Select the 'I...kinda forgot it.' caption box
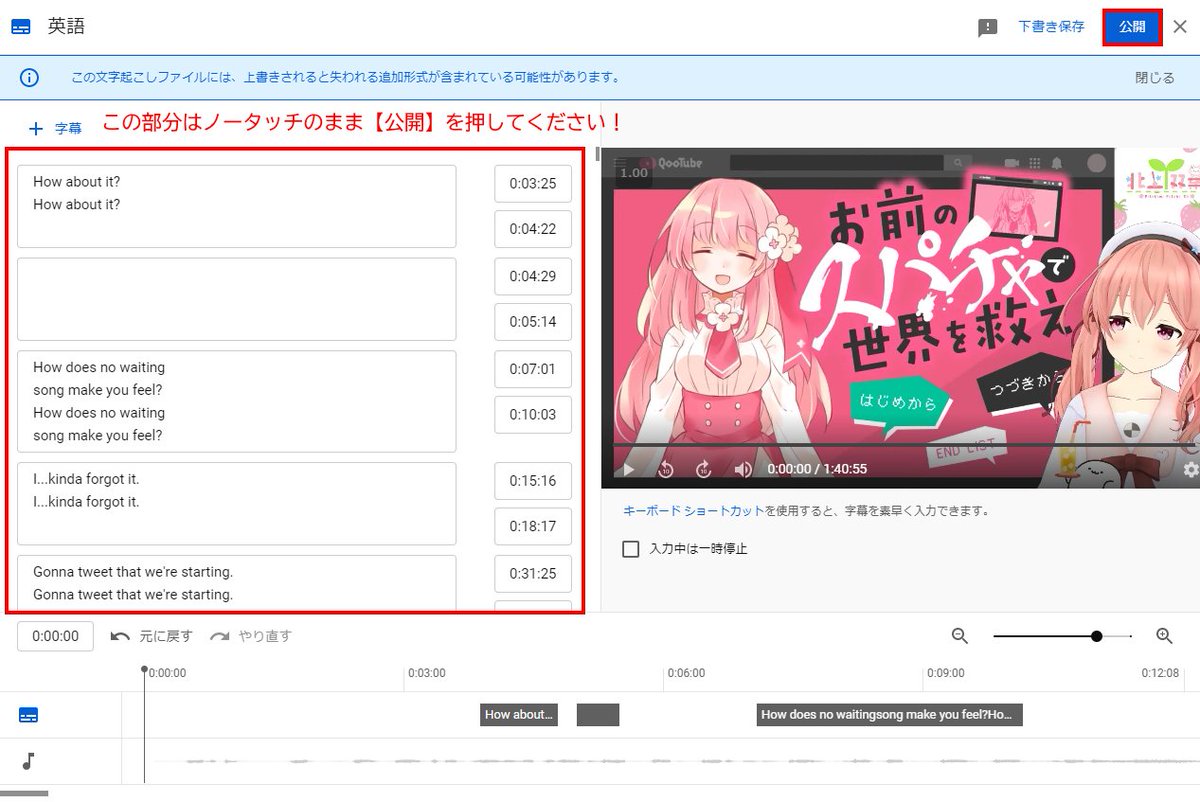The width and height of the screenshot is (1200, 802). coord(237,503)
